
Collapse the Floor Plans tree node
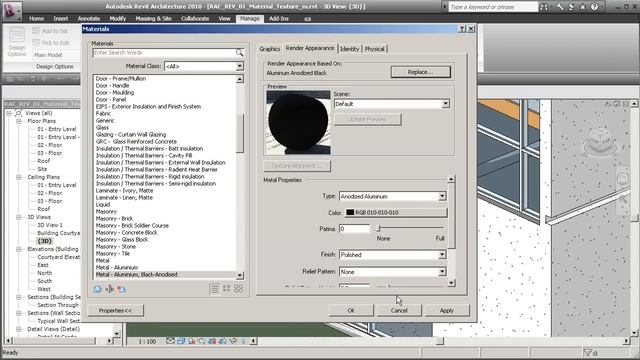pyautogui.click(x=19, y=121)
